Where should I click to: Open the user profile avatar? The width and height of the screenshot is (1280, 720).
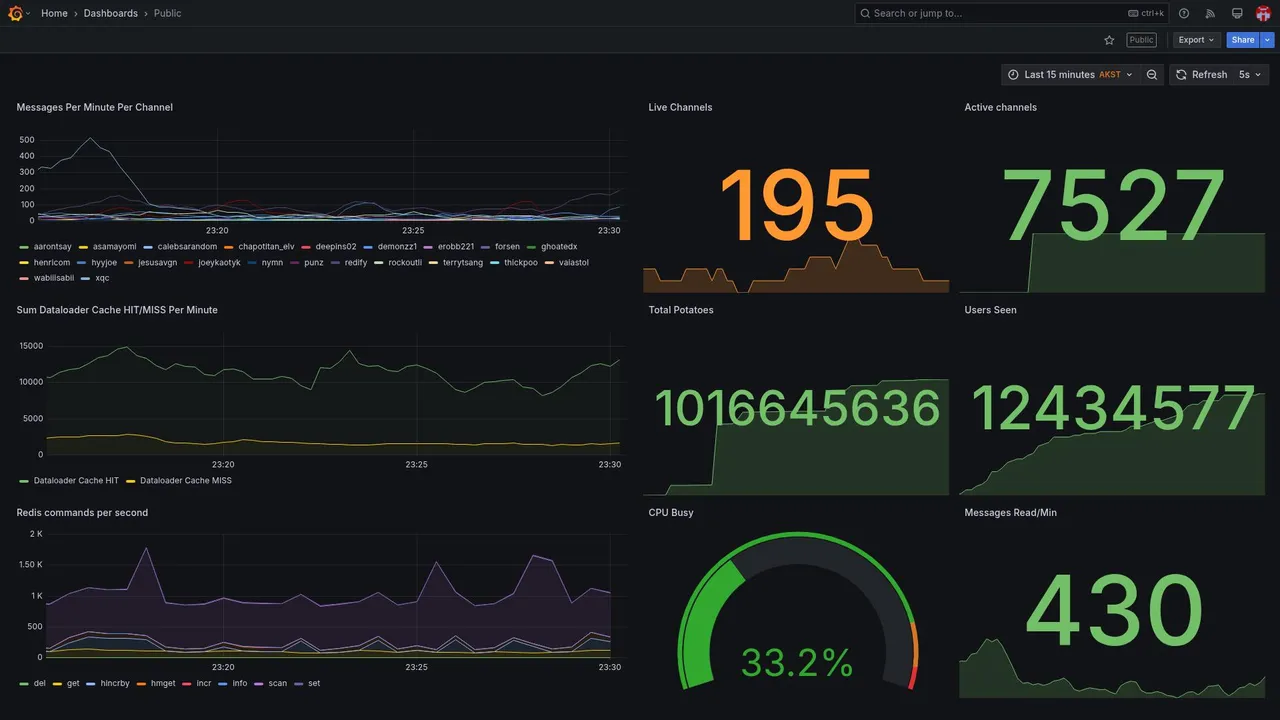(1263, 13)
